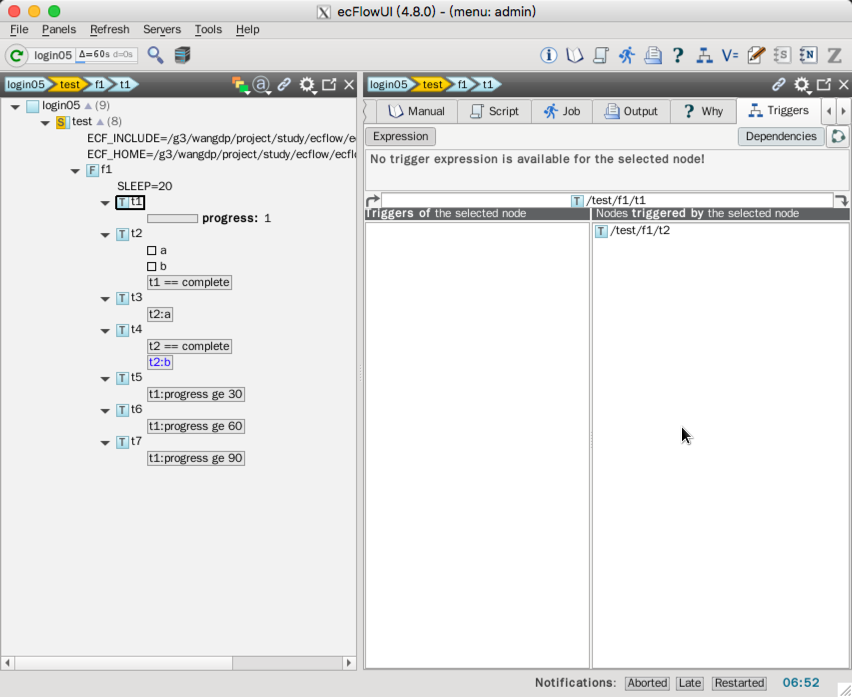The width and height of the screenshot is (852, 697).
Task: Open the Servers menu
Action: [162, 29]
